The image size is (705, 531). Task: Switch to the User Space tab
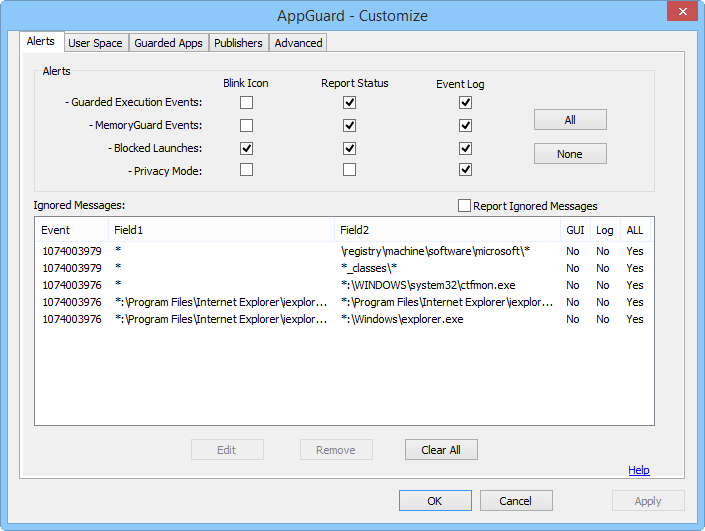95,43
